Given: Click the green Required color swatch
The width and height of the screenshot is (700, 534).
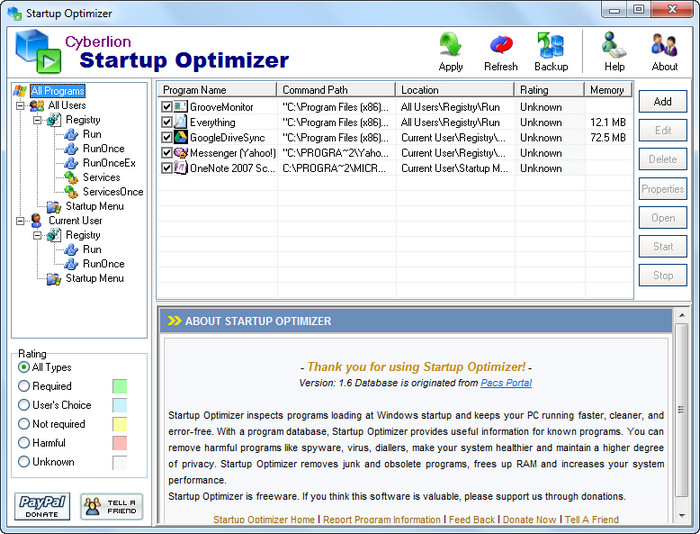Looking at the screenshot, I should click(120, 386).
